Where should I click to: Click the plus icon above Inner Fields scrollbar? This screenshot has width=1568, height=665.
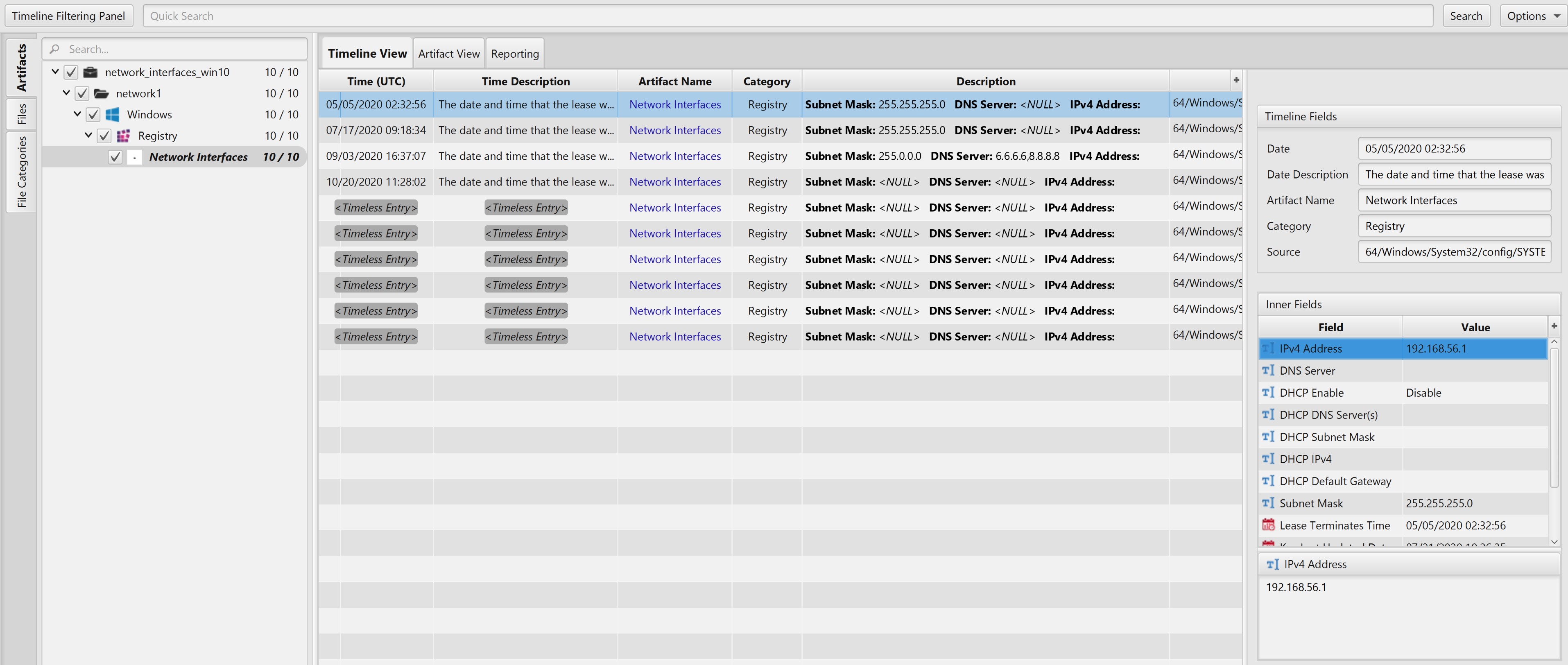(x=1554, y=326)
